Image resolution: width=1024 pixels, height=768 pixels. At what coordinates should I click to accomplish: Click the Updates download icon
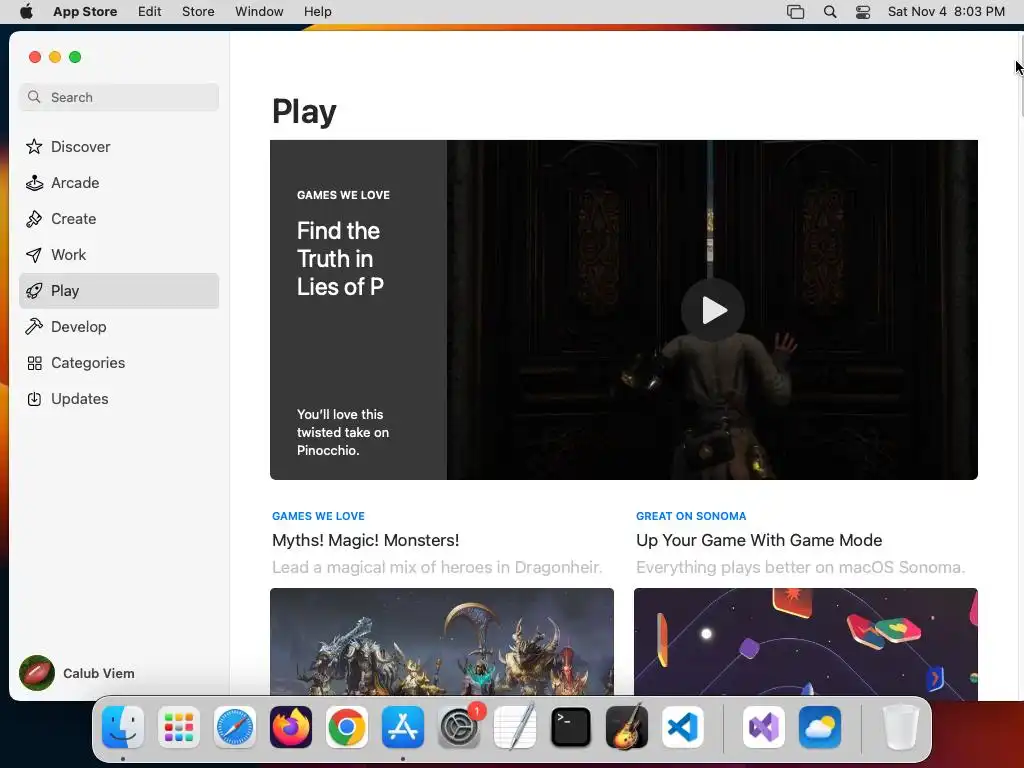(x=34, y=399)
